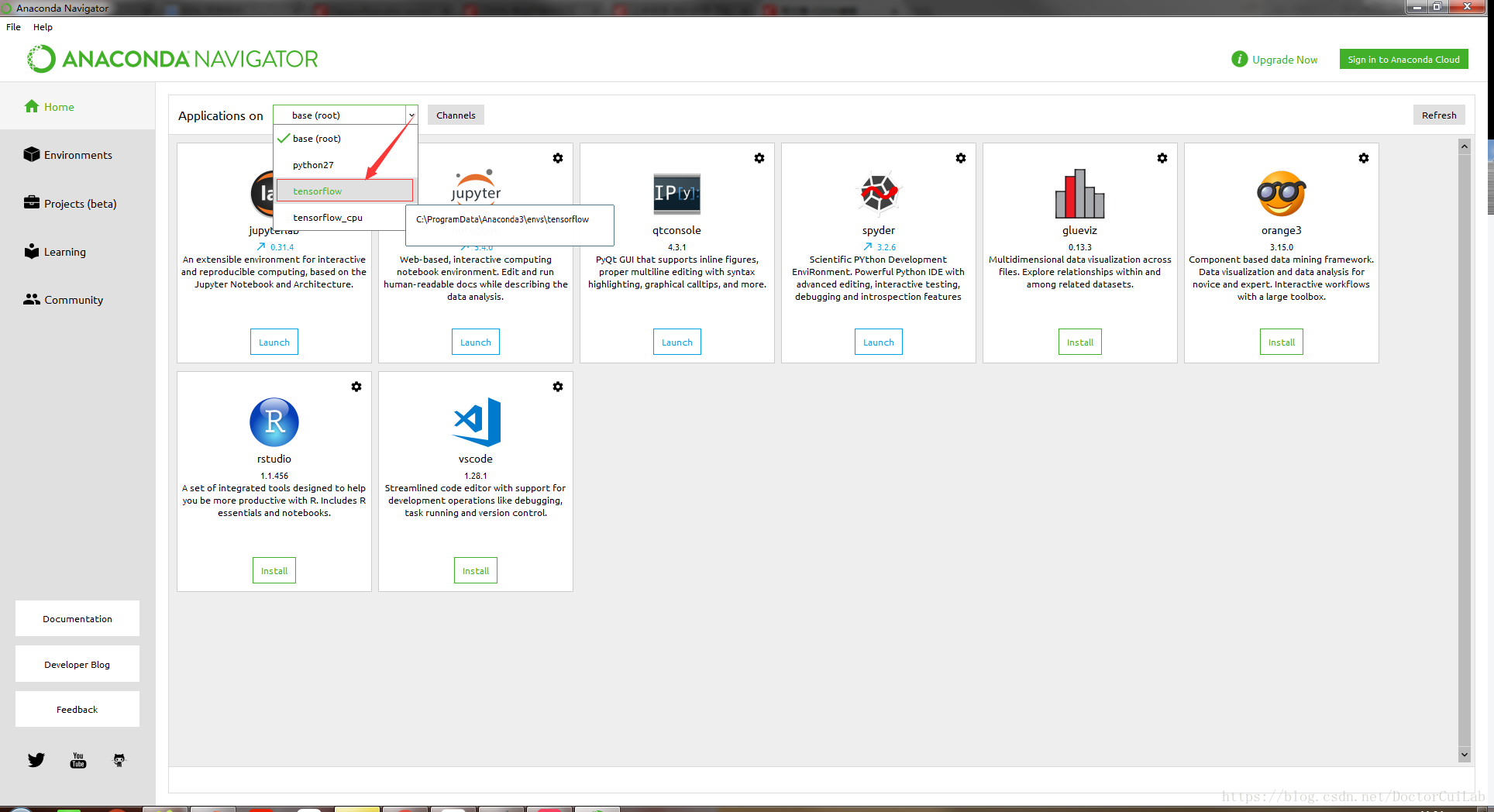Launch qtconsole
This screenshot has height=812, width=1494.
point(676,342)
